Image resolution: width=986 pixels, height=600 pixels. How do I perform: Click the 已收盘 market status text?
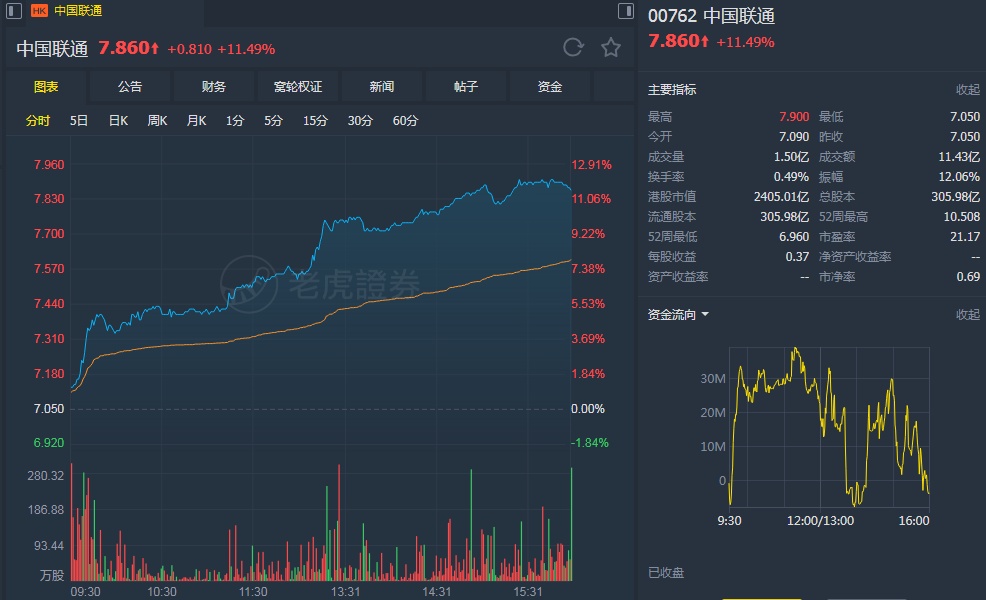666,573
